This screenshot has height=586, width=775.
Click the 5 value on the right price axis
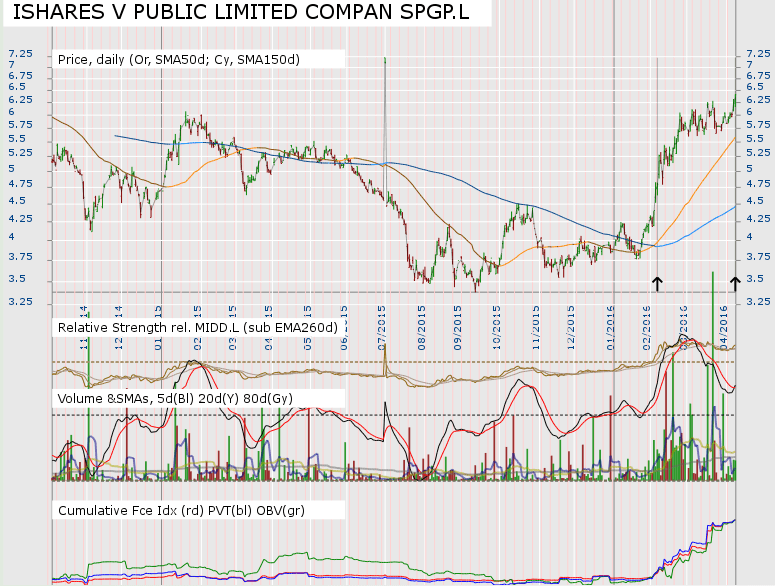pyautogui.click(x=749, y=169)
